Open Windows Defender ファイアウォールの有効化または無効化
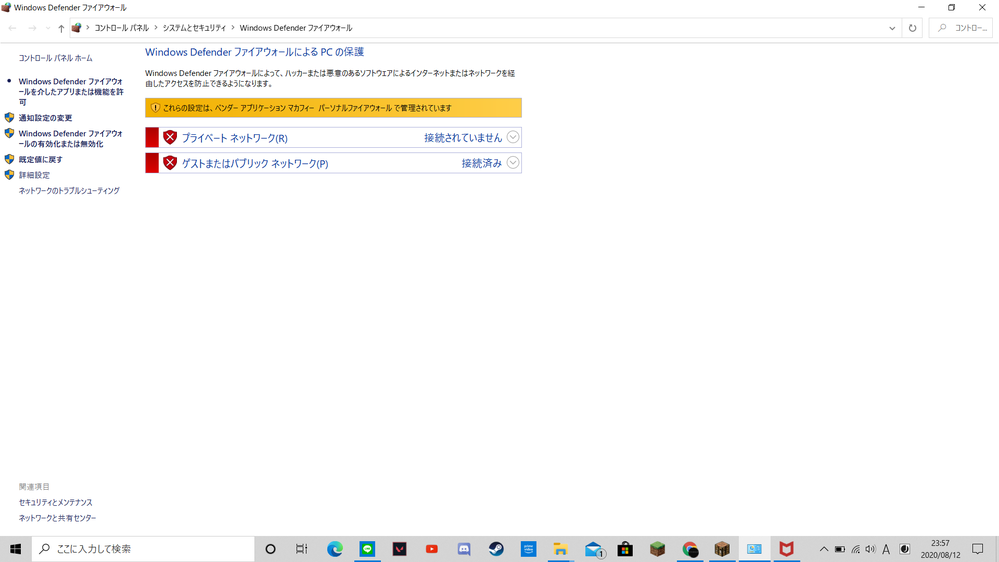Image resolution: width=999 pixels, height=562 pixels. tap(70, 139)
